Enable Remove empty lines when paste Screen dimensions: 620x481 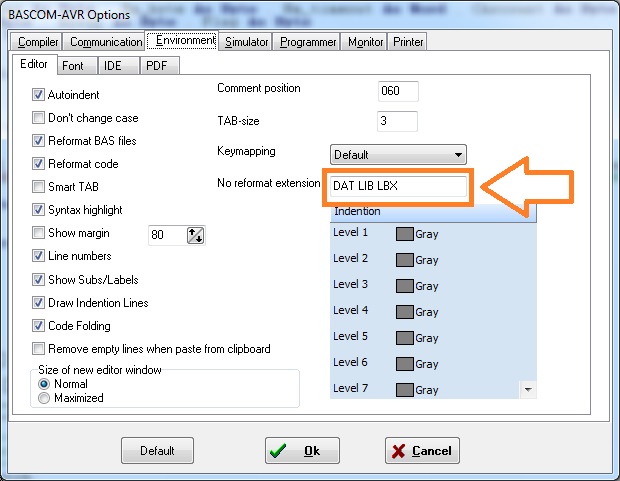point(38,348)
